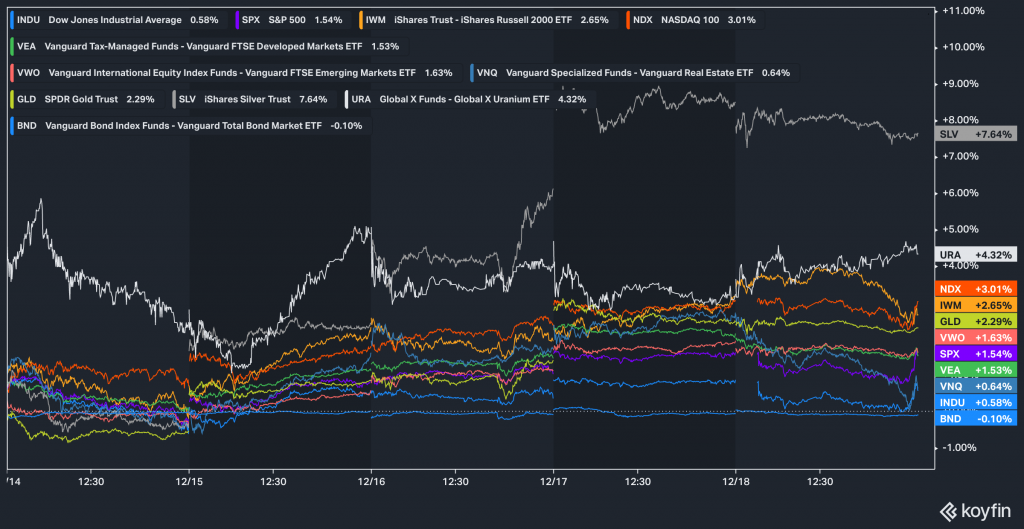1024x529 pixels.
Task: Click the NDX NASDAQ 100 legend item
Action: tap(691, 19)
